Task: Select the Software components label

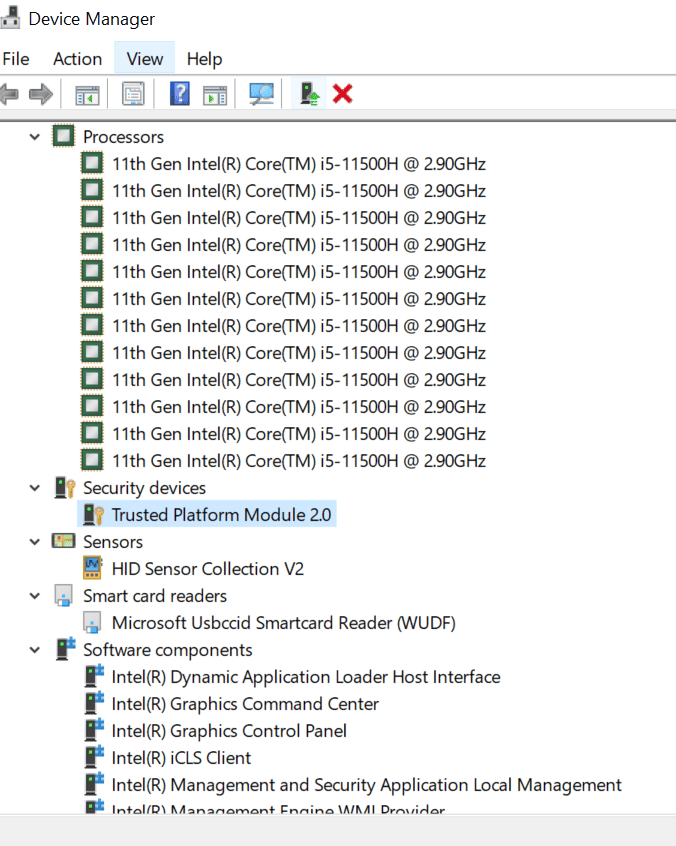Action: [x=168, y=650]
